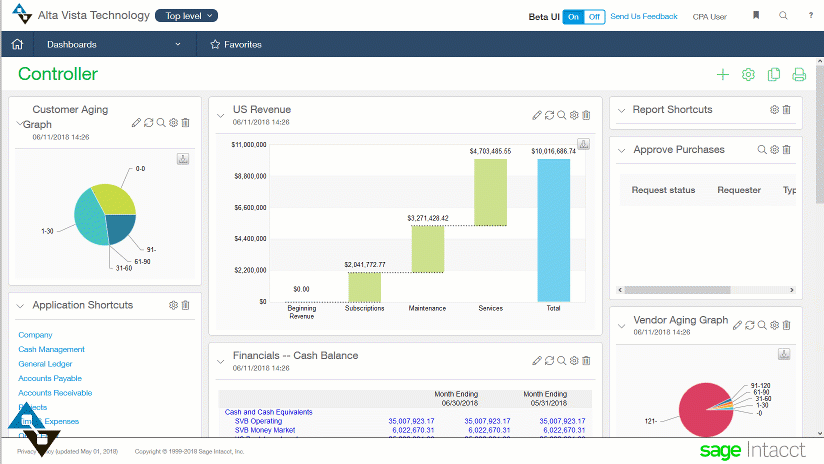The height and width of the screenshot is (464, 824).
Task: Add a new dashboard component with the plus icon
Action: tap(723, 75)
